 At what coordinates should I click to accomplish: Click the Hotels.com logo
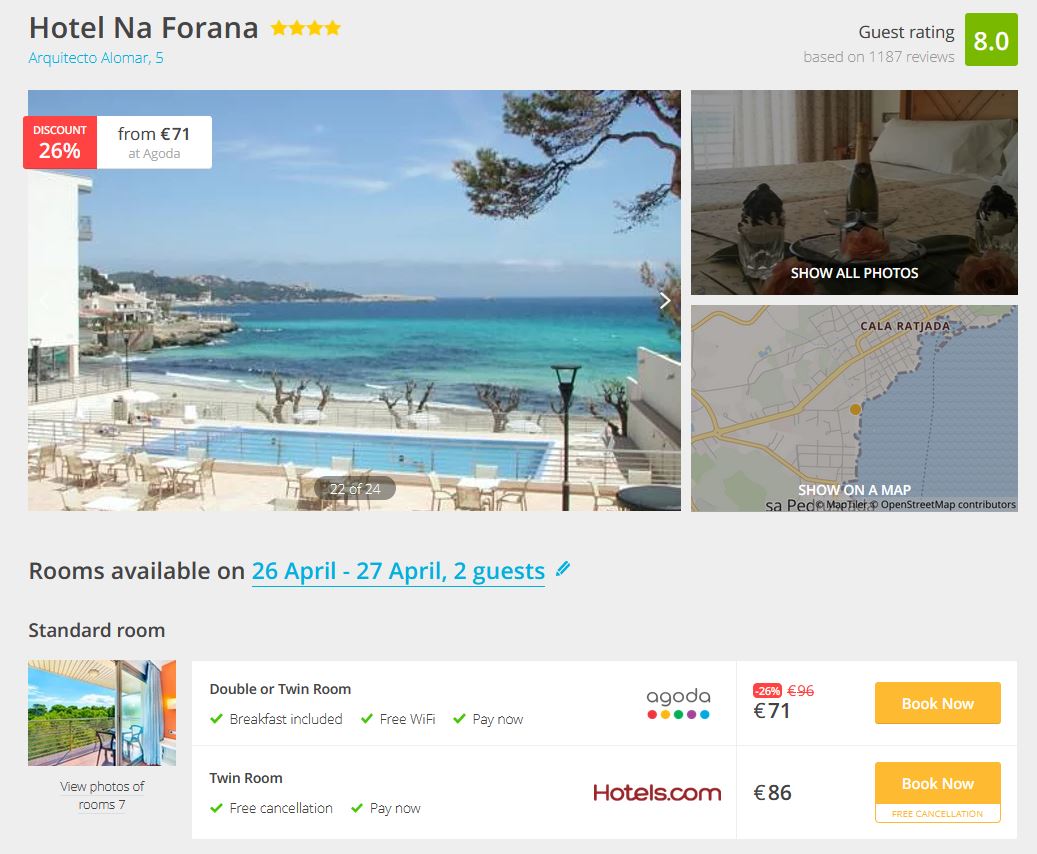click(x=657, y=793)
